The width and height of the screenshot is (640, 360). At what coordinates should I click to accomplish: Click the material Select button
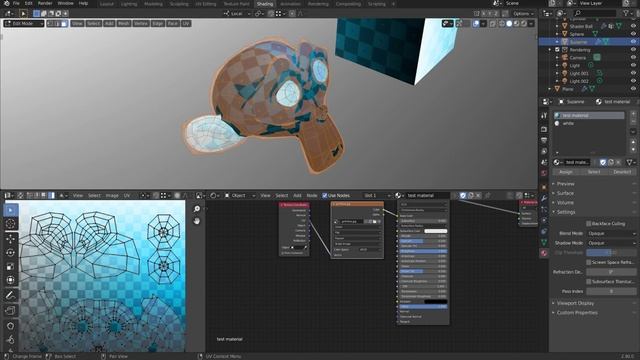tap(594, 172)
